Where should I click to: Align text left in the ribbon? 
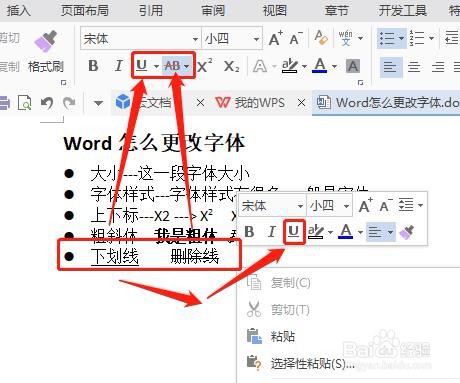pos(390,67)
